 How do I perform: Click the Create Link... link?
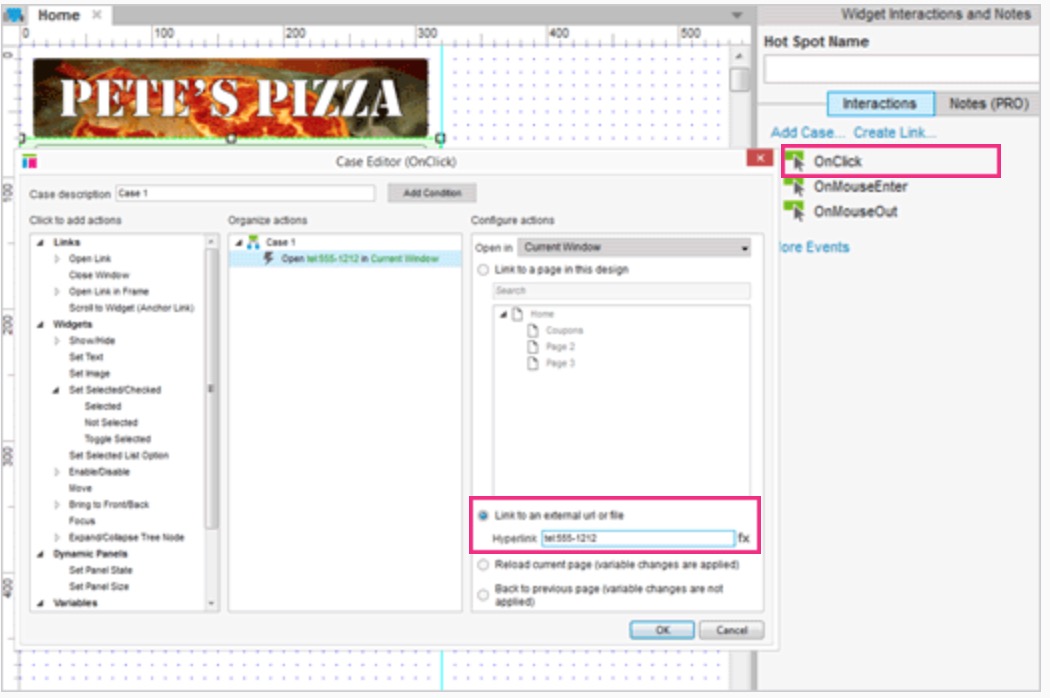894,132
